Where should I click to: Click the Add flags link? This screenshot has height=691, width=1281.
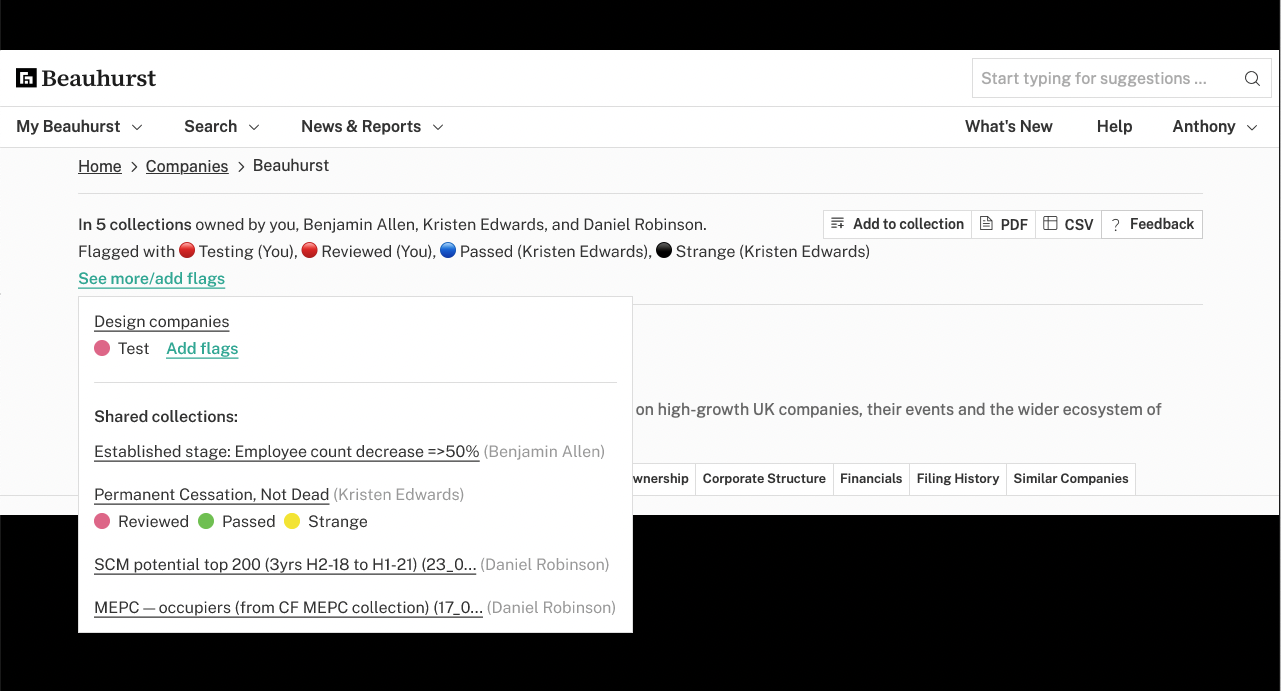tap(202, 349)
